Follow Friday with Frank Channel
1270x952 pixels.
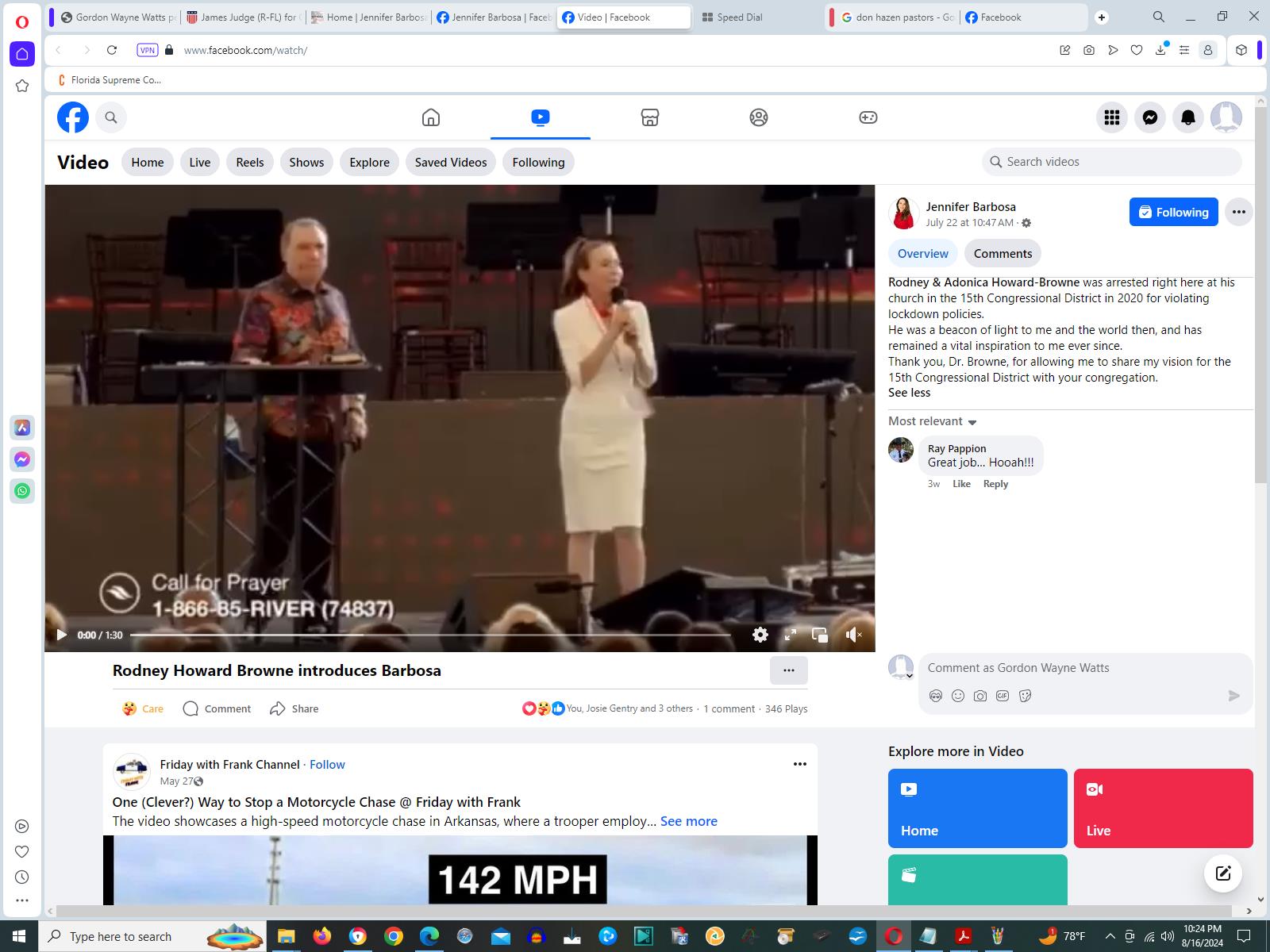coord(327,765)
